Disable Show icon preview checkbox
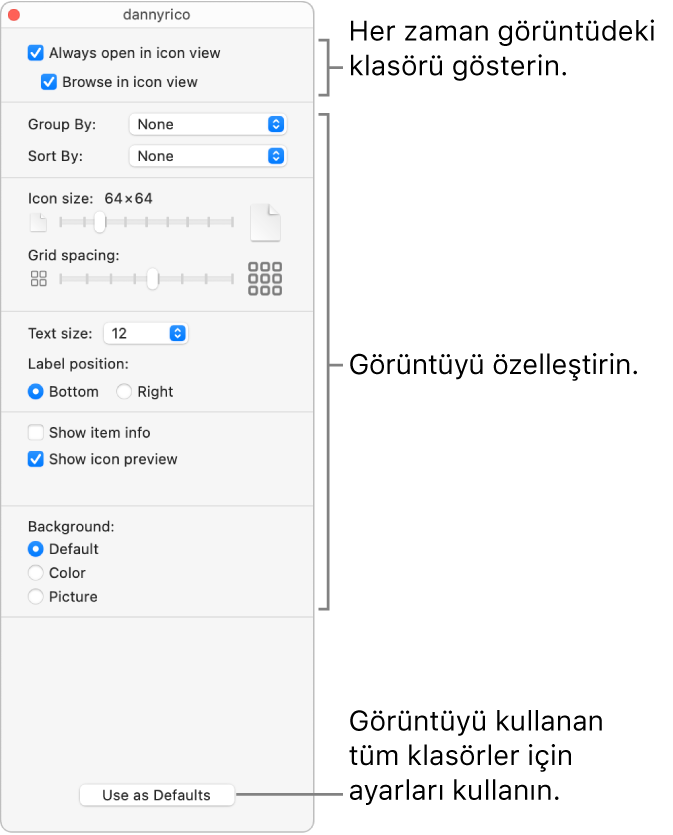This screenshot has height=835, width=673. (36, 459)
